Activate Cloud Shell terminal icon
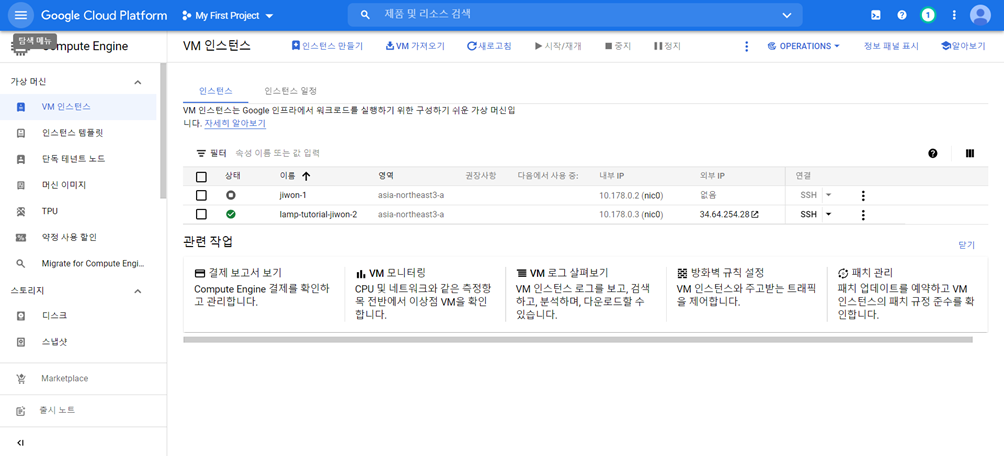Image resolution: width=1004 pixels, height=456 pixels. [x=875, y=15]
